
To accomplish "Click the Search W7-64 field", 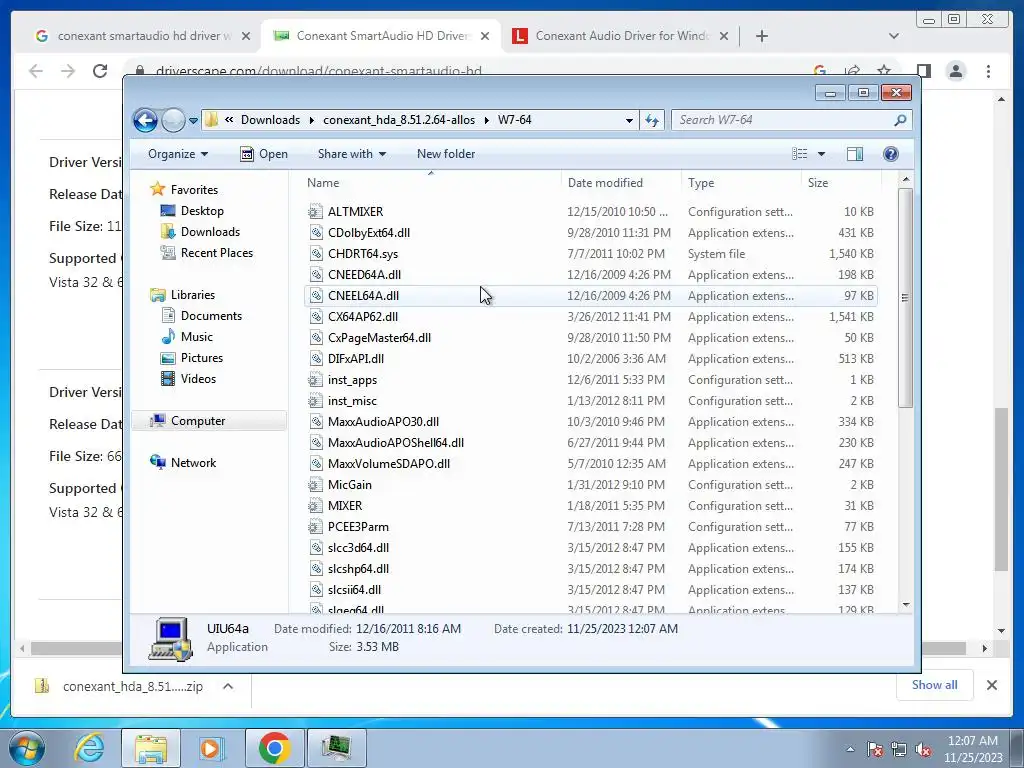I will 791,120.
